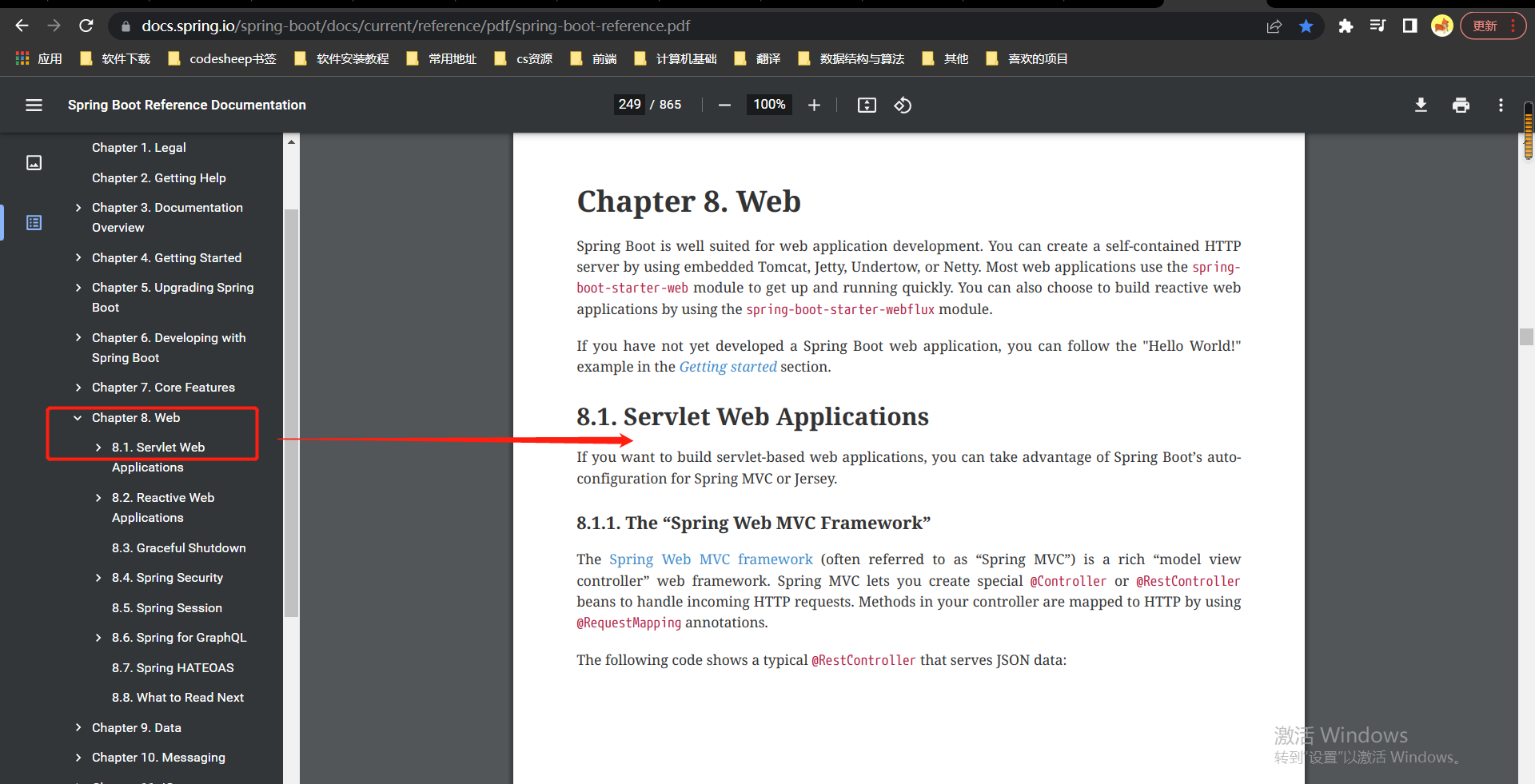Follow the Getting started link
Screen dimensions: 1535x784
click(x=728, y=367)
